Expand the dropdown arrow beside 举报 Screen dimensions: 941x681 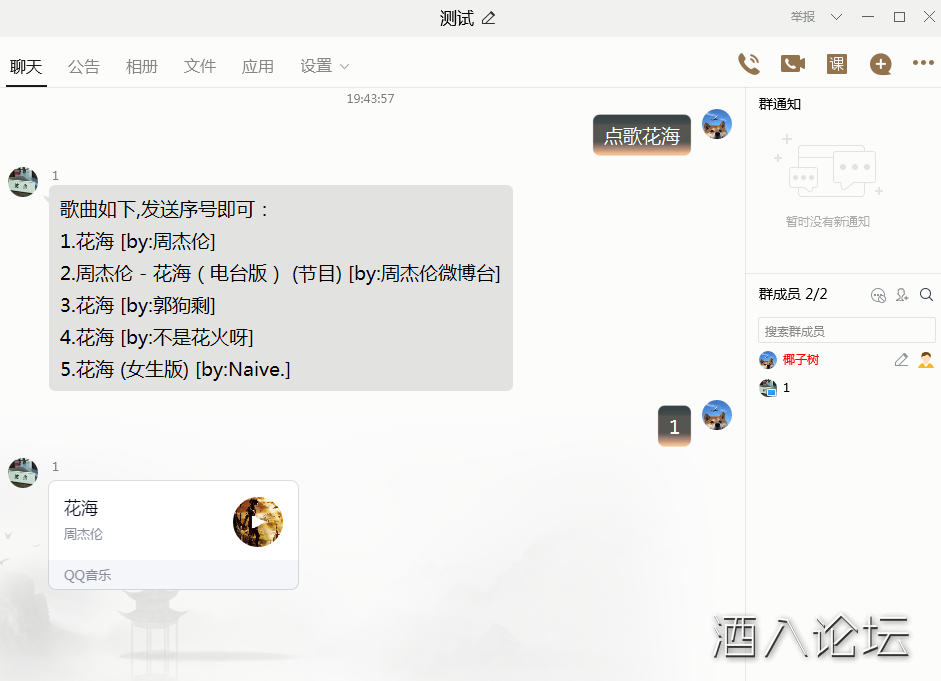(836, 17)
